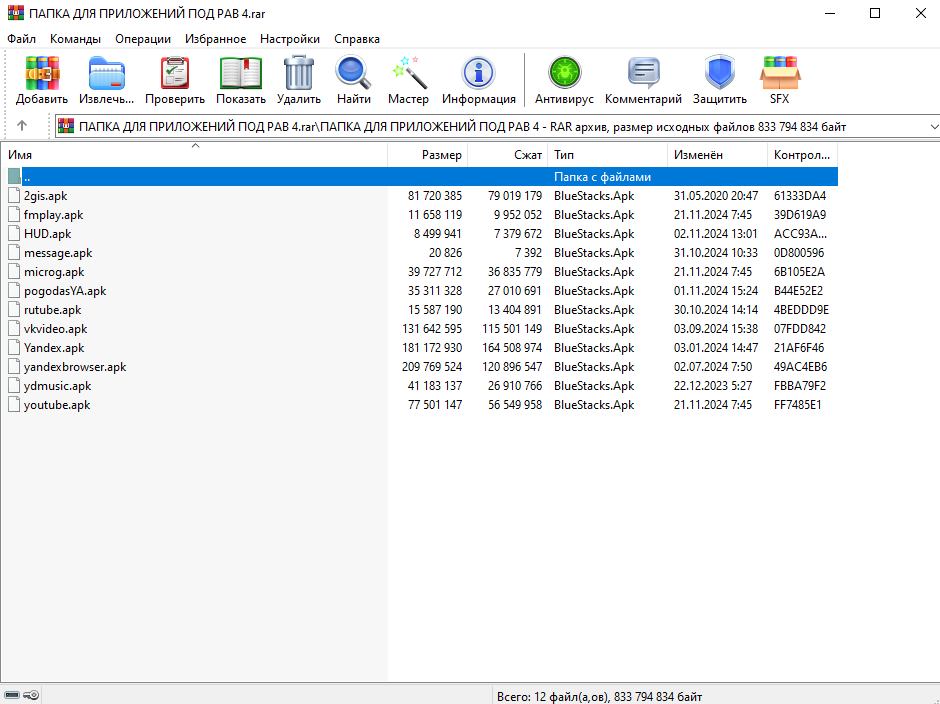Click the Защитить shield icon
Screen dimensions: 940x704
point(719,73)
